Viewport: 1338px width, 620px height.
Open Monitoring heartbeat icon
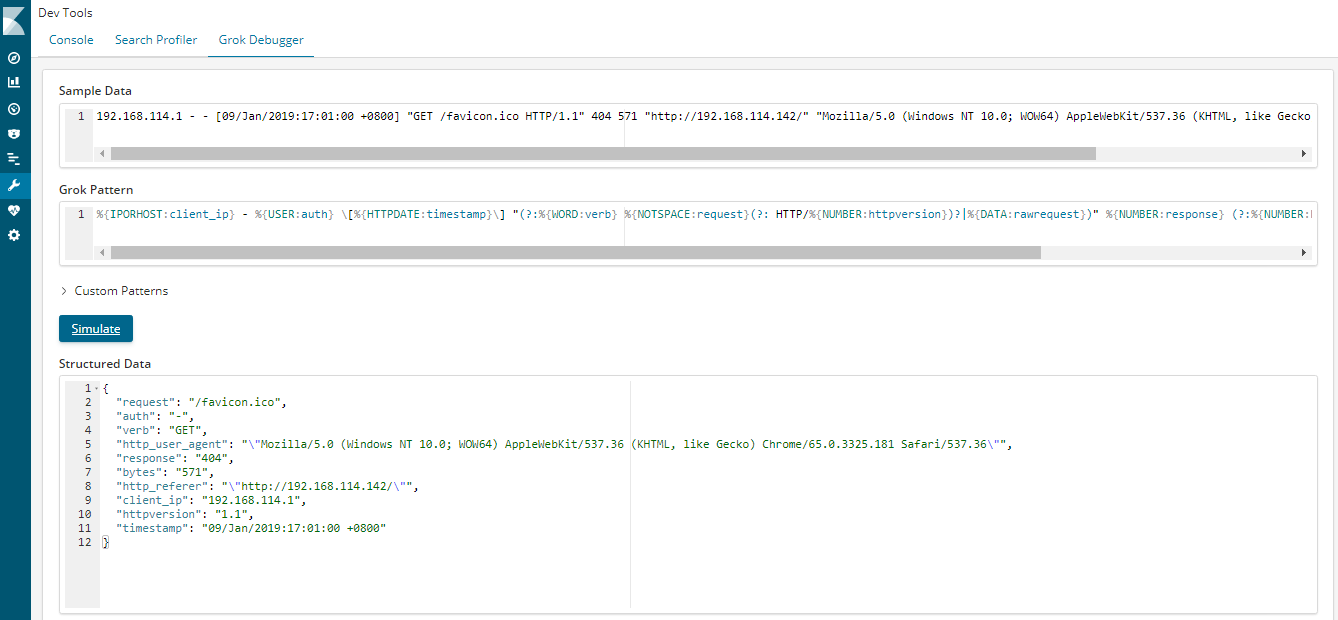[x=14, y=210]
